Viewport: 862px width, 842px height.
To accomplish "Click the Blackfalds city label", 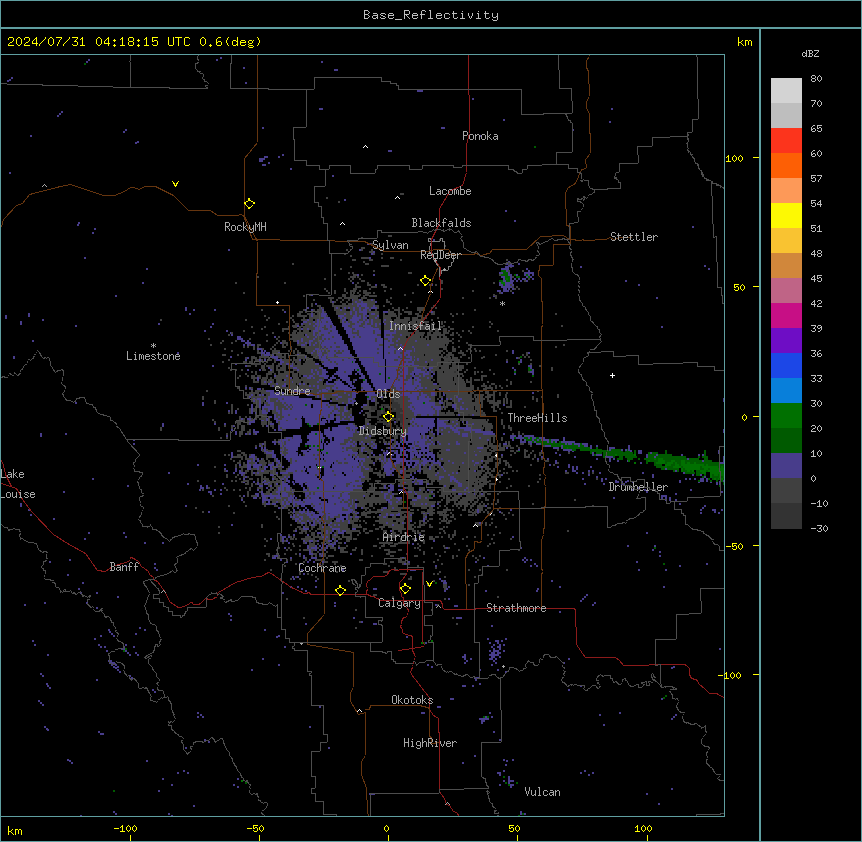I will tap(441, 223).
